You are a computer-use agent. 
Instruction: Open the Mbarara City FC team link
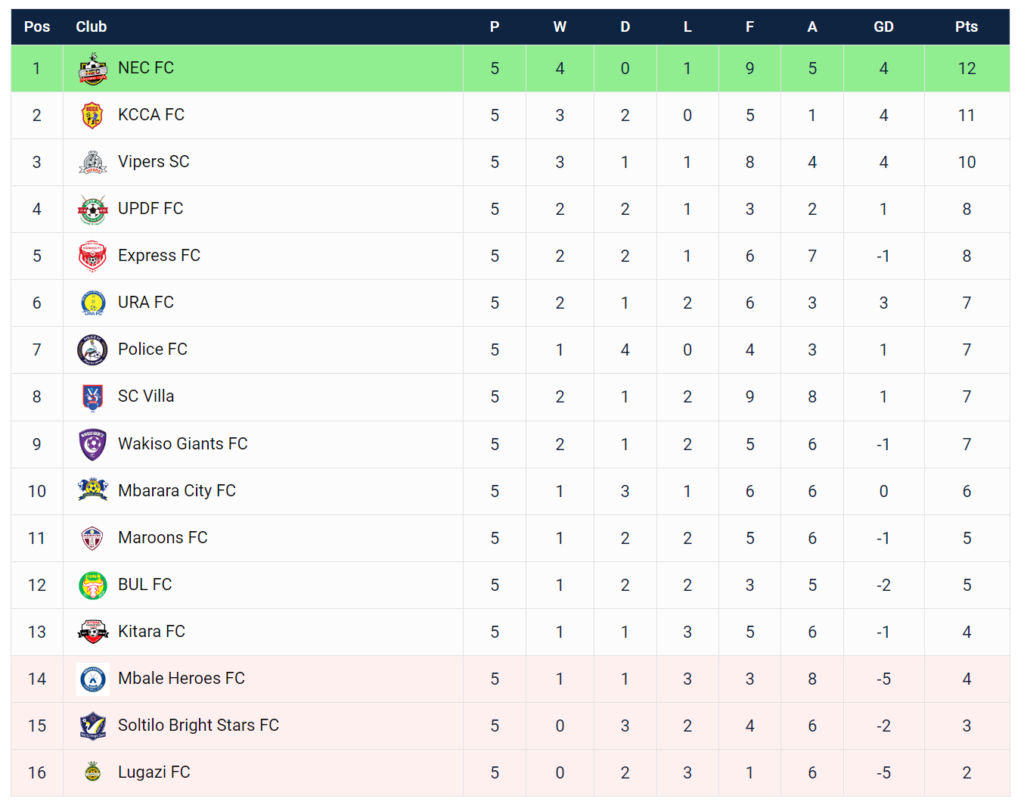coord(176,491)
